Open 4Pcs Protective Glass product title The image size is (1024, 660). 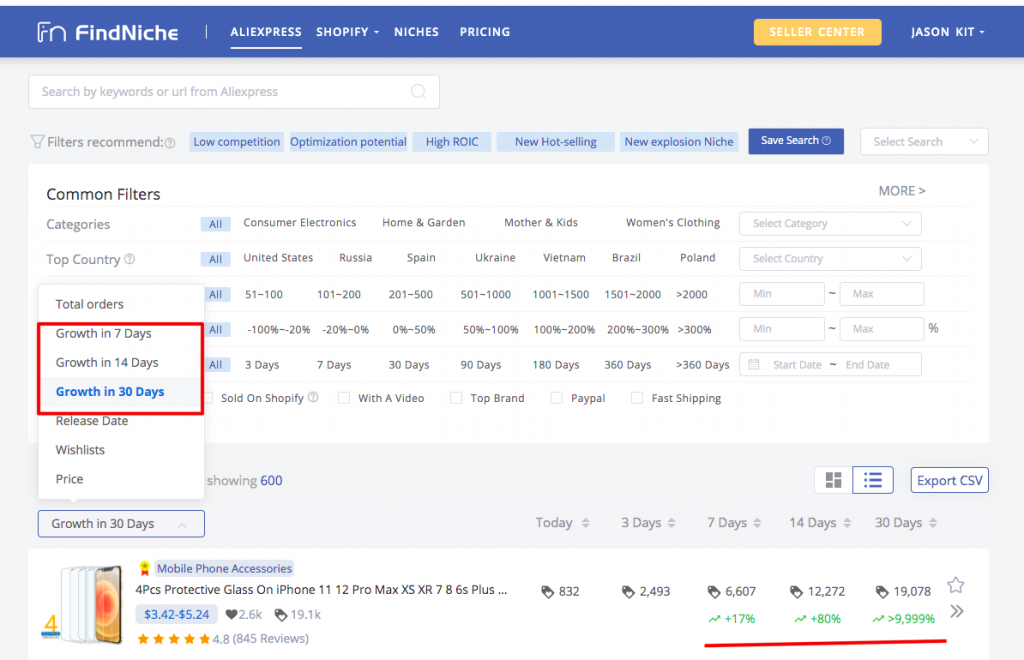[x=321, y=589]
